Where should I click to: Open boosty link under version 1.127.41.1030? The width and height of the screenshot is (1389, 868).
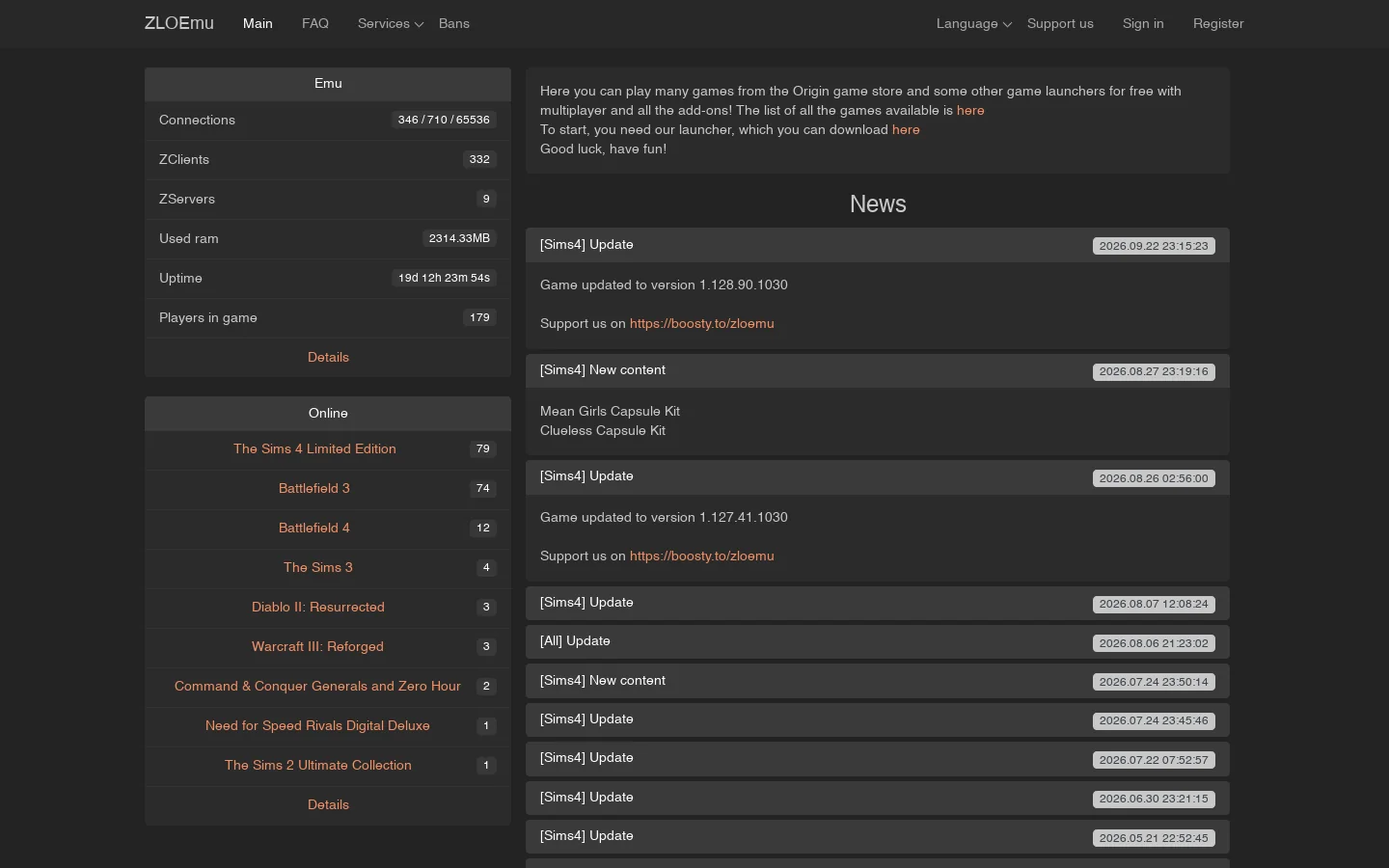702,556
